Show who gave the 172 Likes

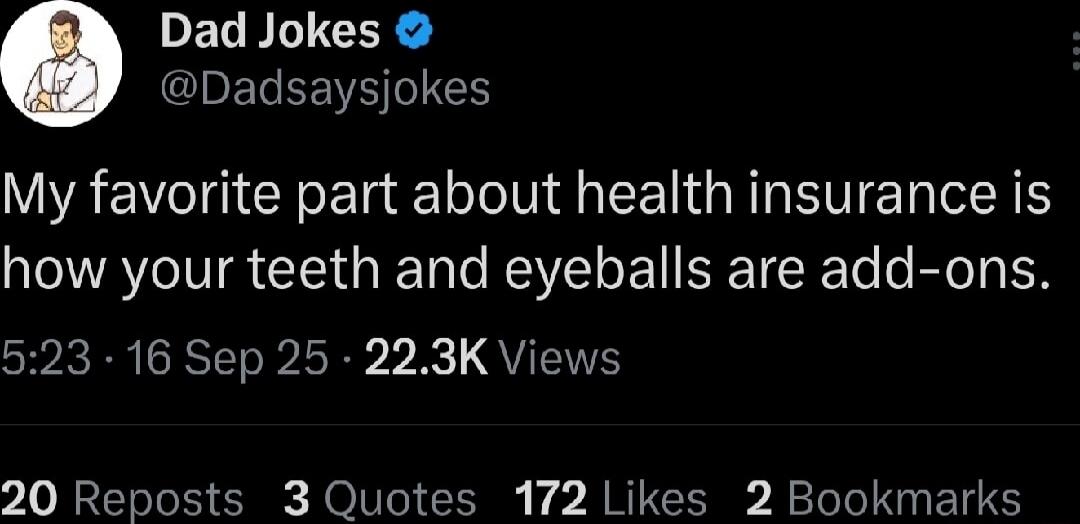[610, 498]
